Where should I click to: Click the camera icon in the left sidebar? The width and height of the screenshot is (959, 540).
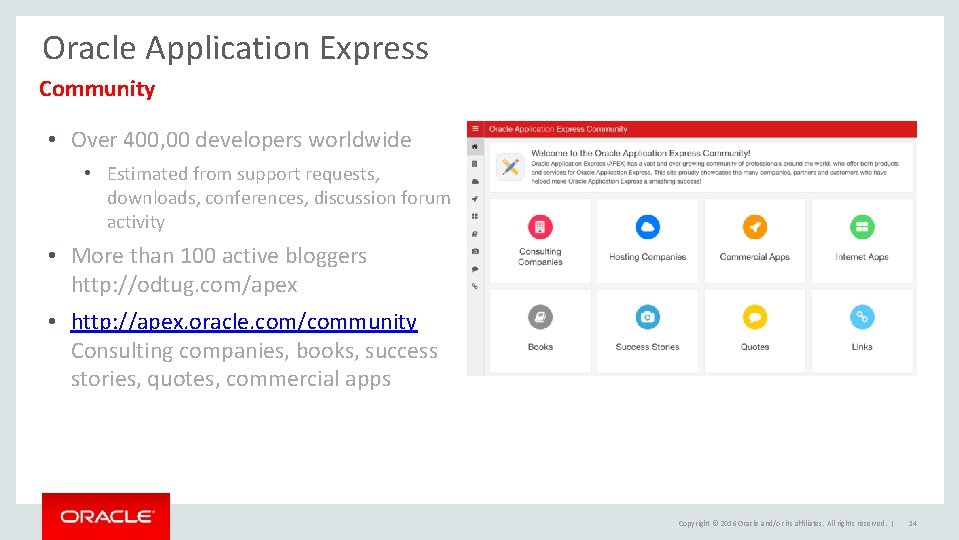pyautogui.click(x=475, y=251)
